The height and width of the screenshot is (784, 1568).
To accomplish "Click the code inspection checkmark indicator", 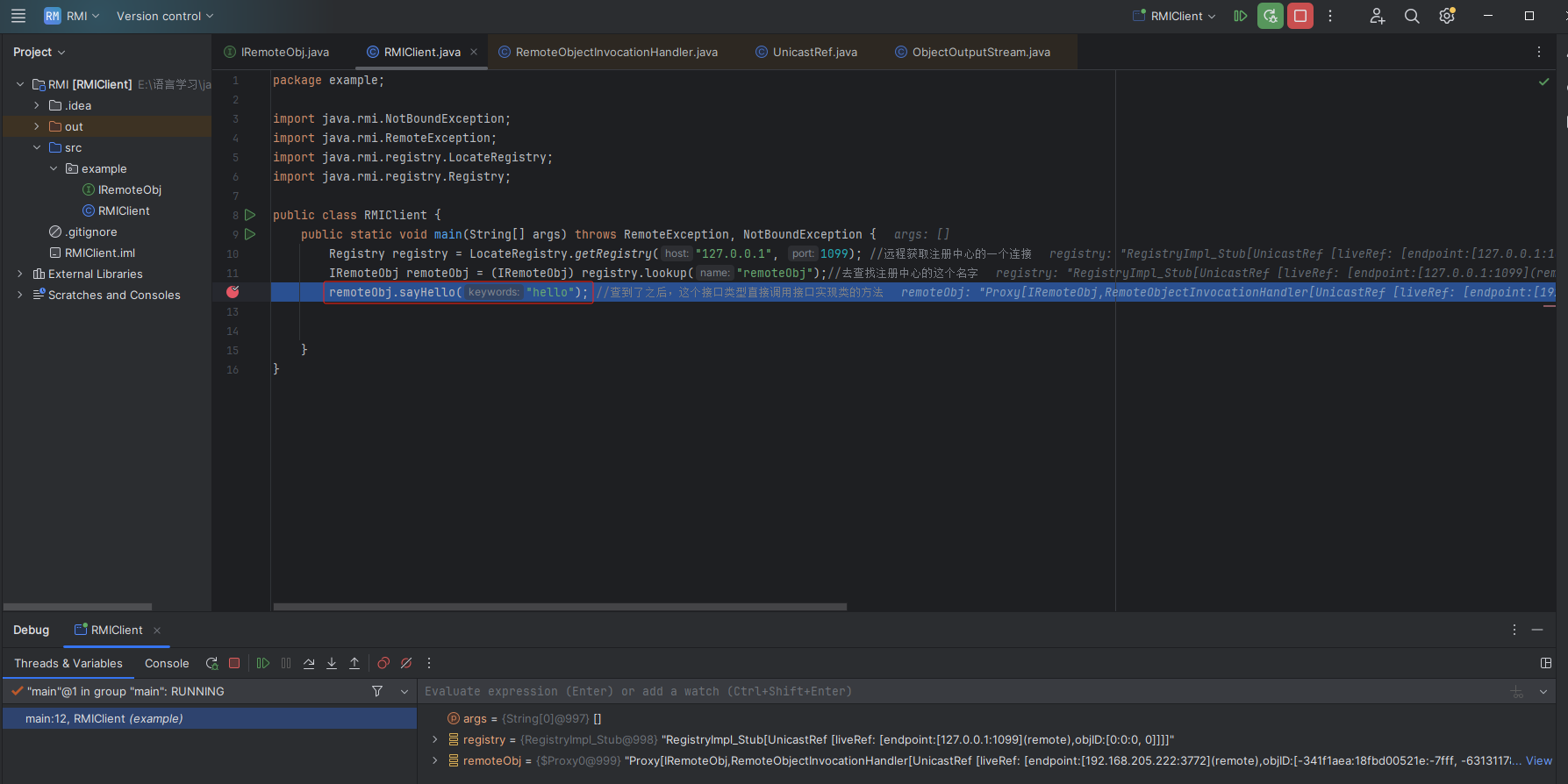I will [x=1543, y=82].
